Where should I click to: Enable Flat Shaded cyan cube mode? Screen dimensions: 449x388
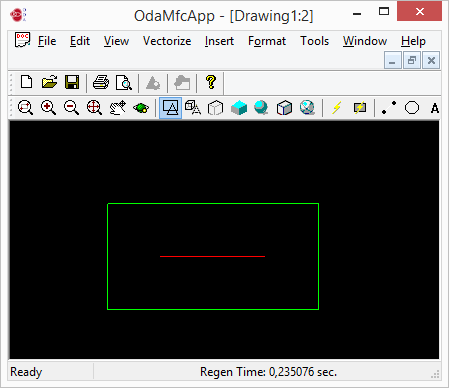tap(239, 108)
